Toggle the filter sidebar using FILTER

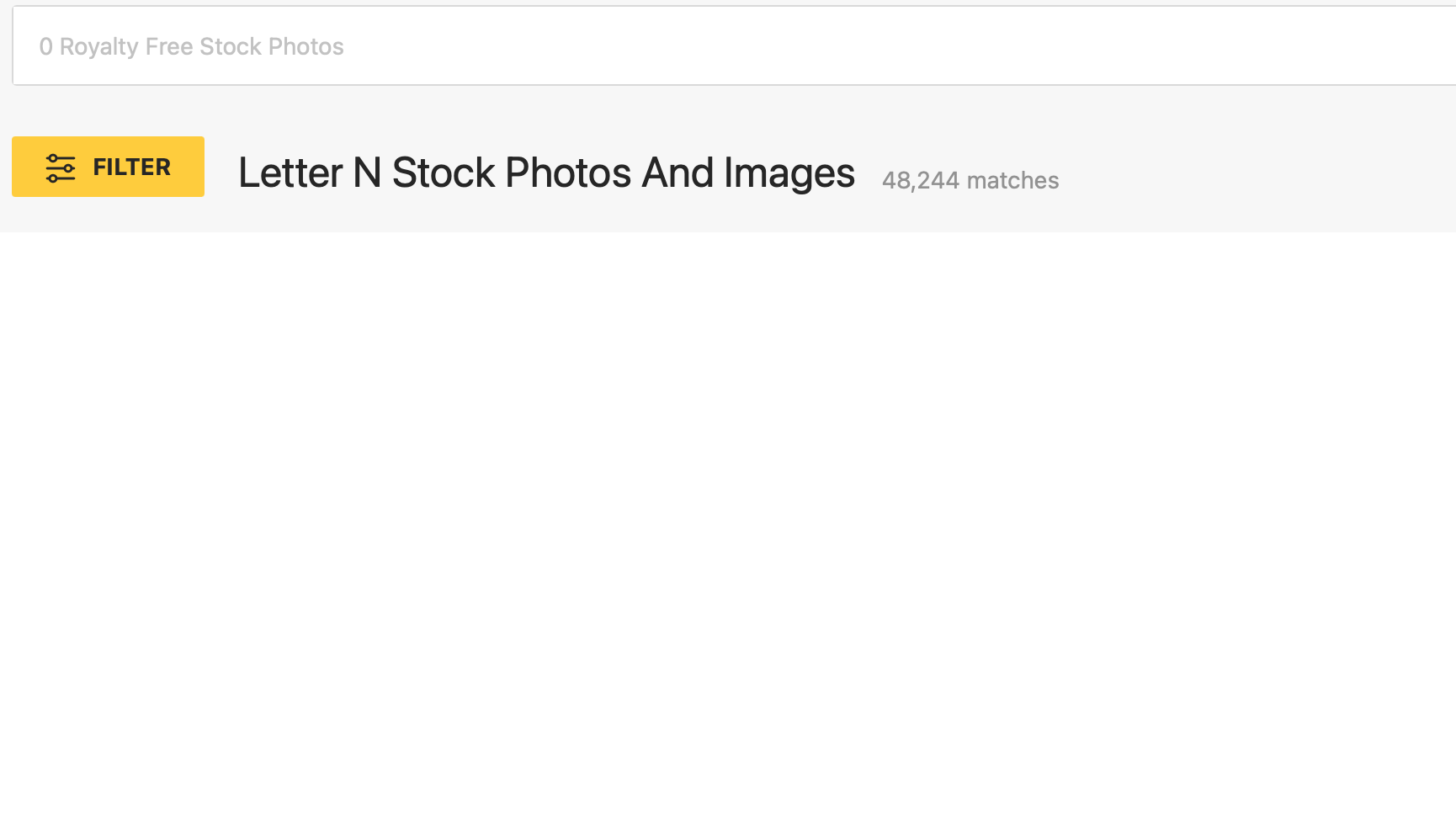(108, 167)
